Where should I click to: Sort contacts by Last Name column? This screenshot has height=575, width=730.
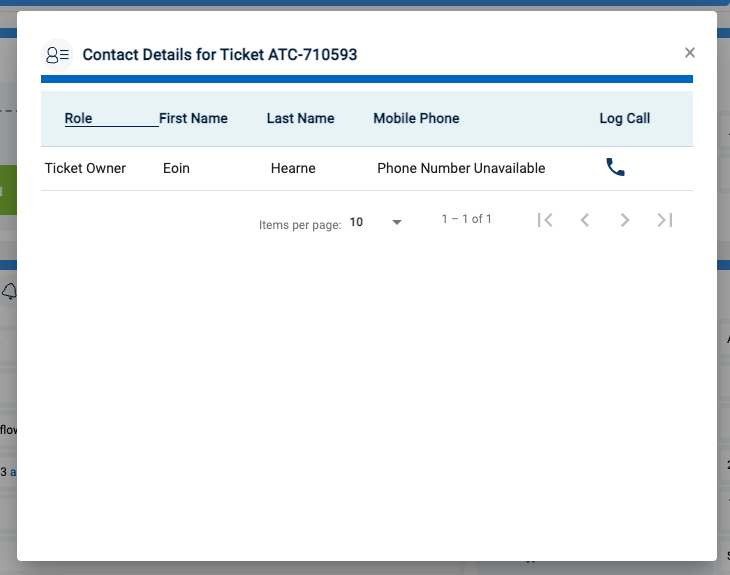[300, 118]
